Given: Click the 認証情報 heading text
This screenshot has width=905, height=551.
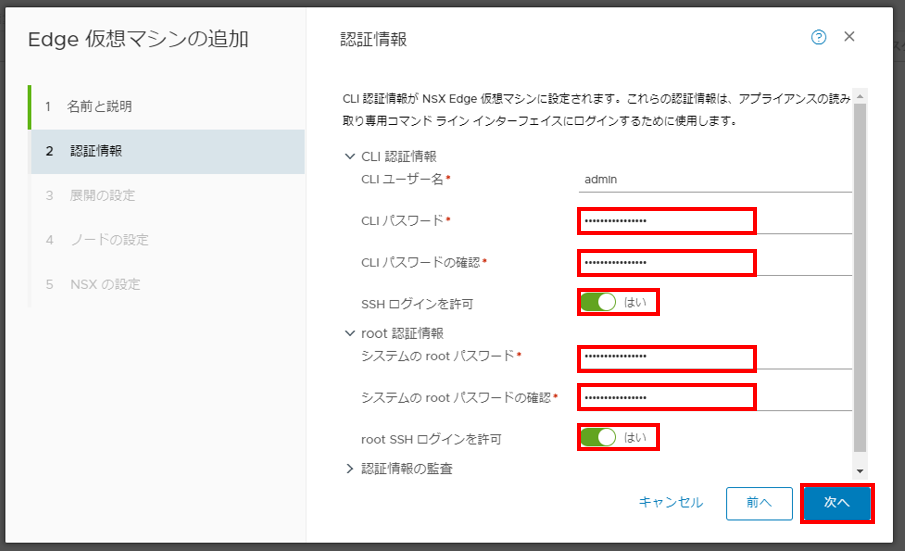Looking at the screenshot, I should (x=373, y=39).
